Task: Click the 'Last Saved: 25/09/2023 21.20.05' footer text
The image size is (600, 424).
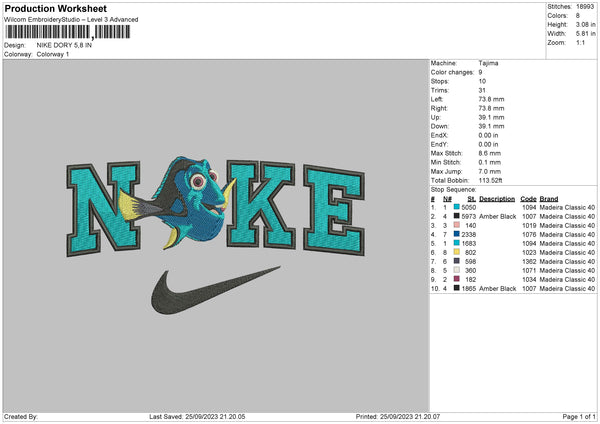Action: coord(197,416)
